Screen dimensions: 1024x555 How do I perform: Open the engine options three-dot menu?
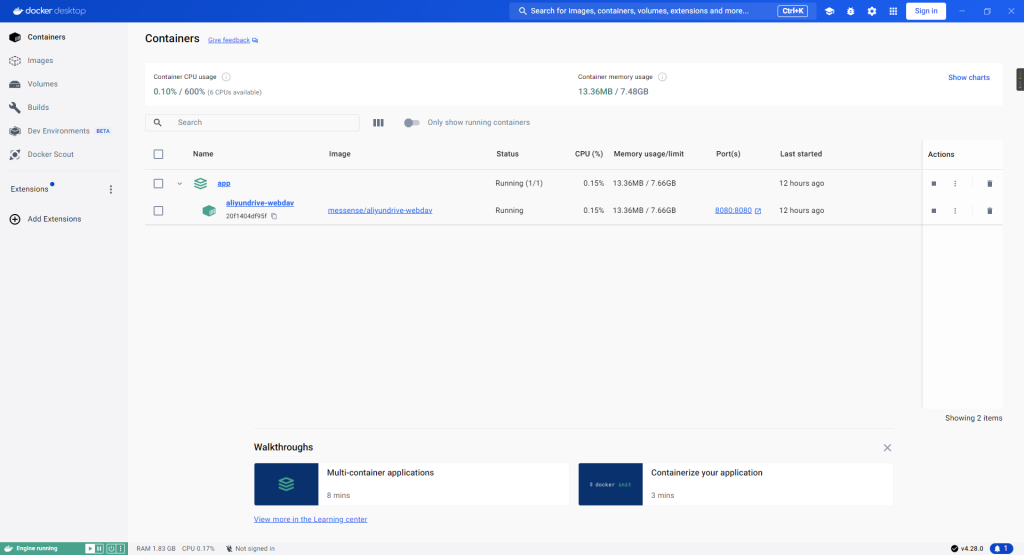coord(120,548)
